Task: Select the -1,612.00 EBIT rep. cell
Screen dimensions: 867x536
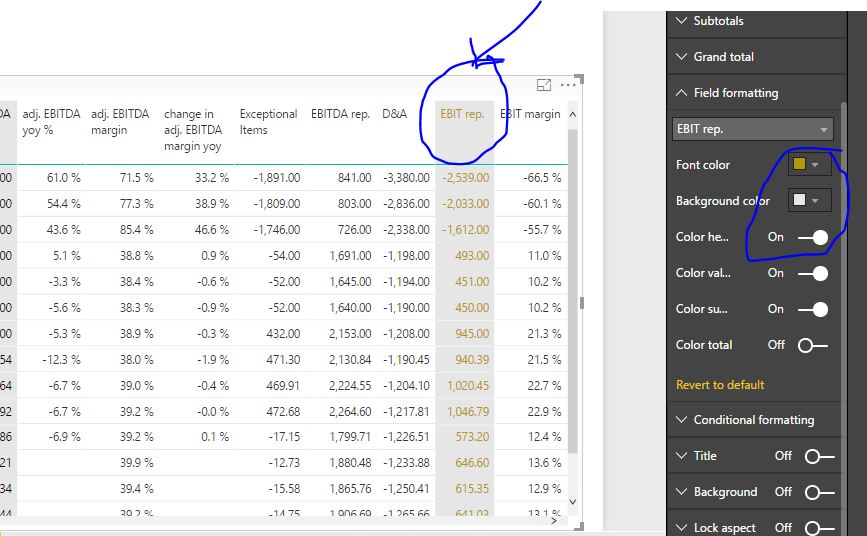Action: [x=466, y=230]
